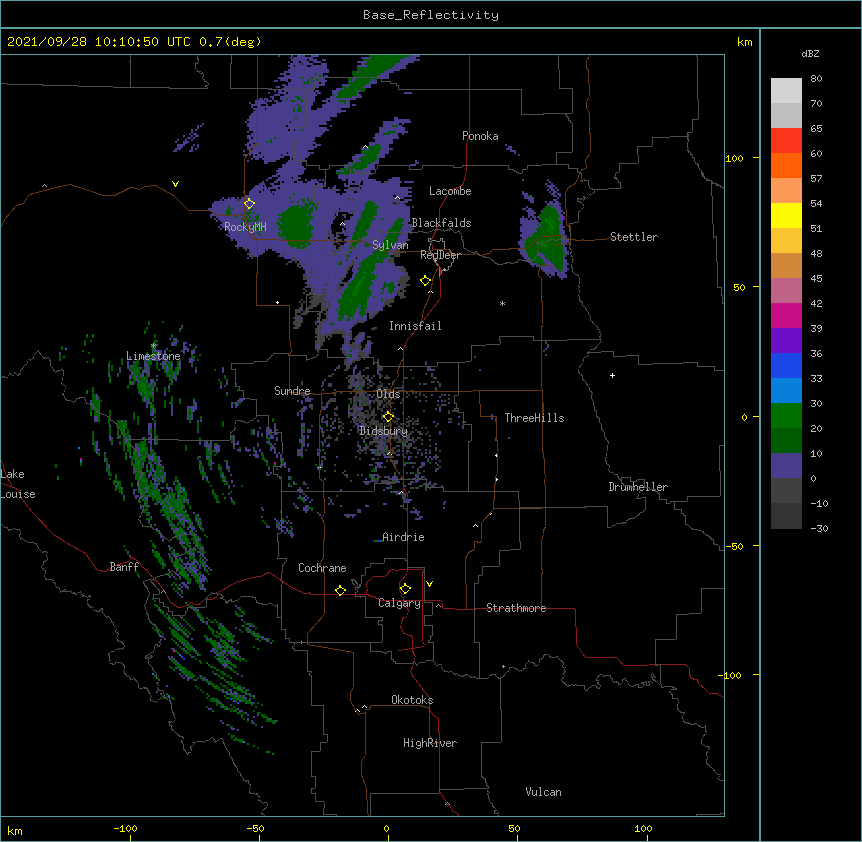Click the 80 dBZ white legend swatch
Screen dimensions: 862x842
pos(786,91)
